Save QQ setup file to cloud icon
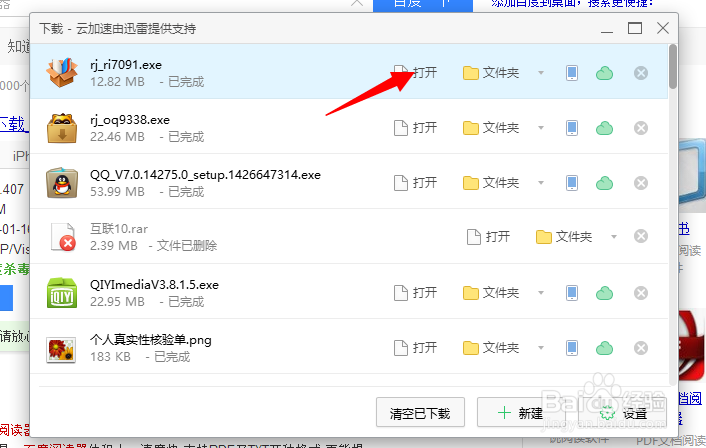The width and height of the screenshot is (706, 448). pos(604,183)
